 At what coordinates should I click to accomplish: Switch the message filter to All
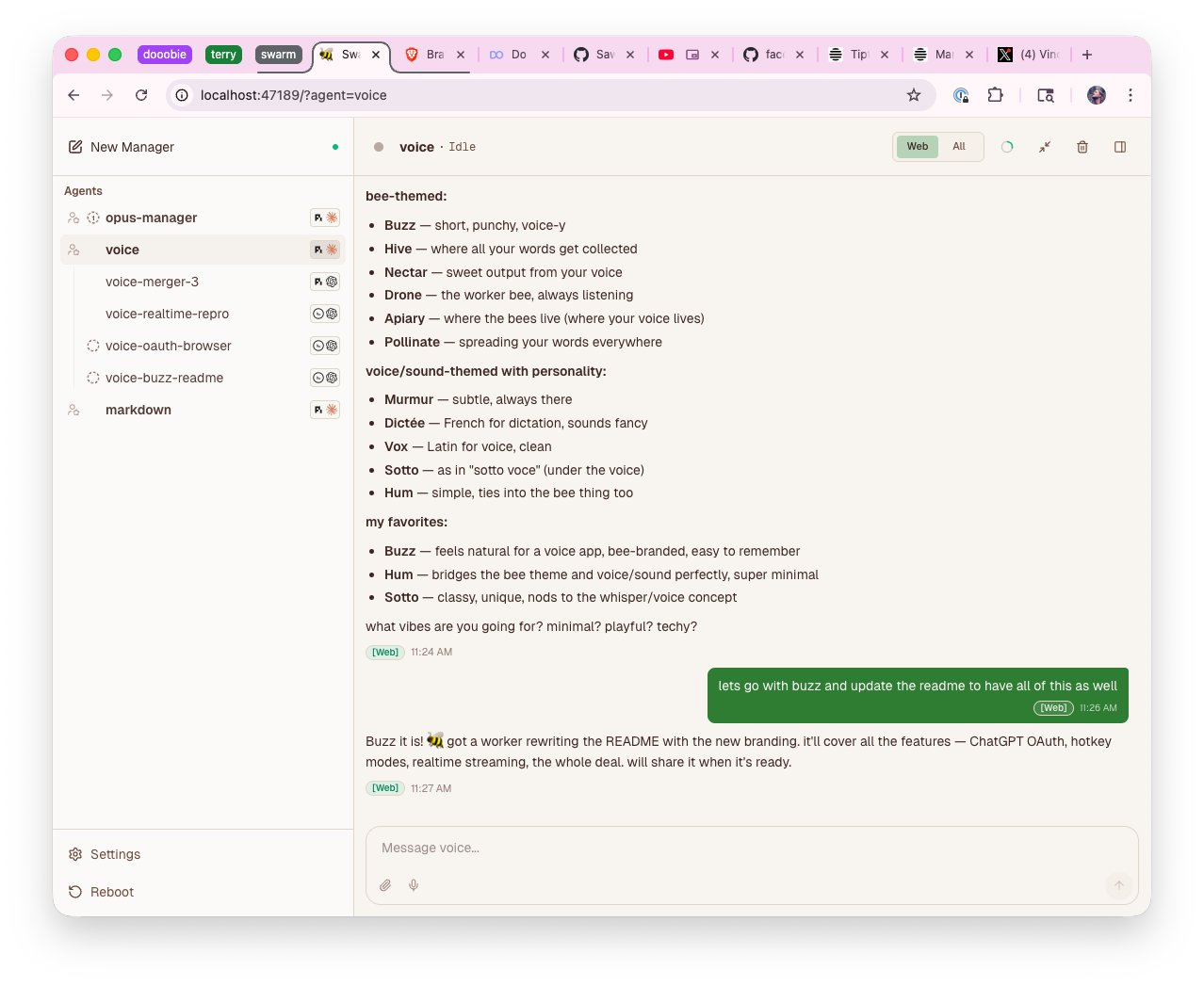pyautogui.click(x=959, y=147)
